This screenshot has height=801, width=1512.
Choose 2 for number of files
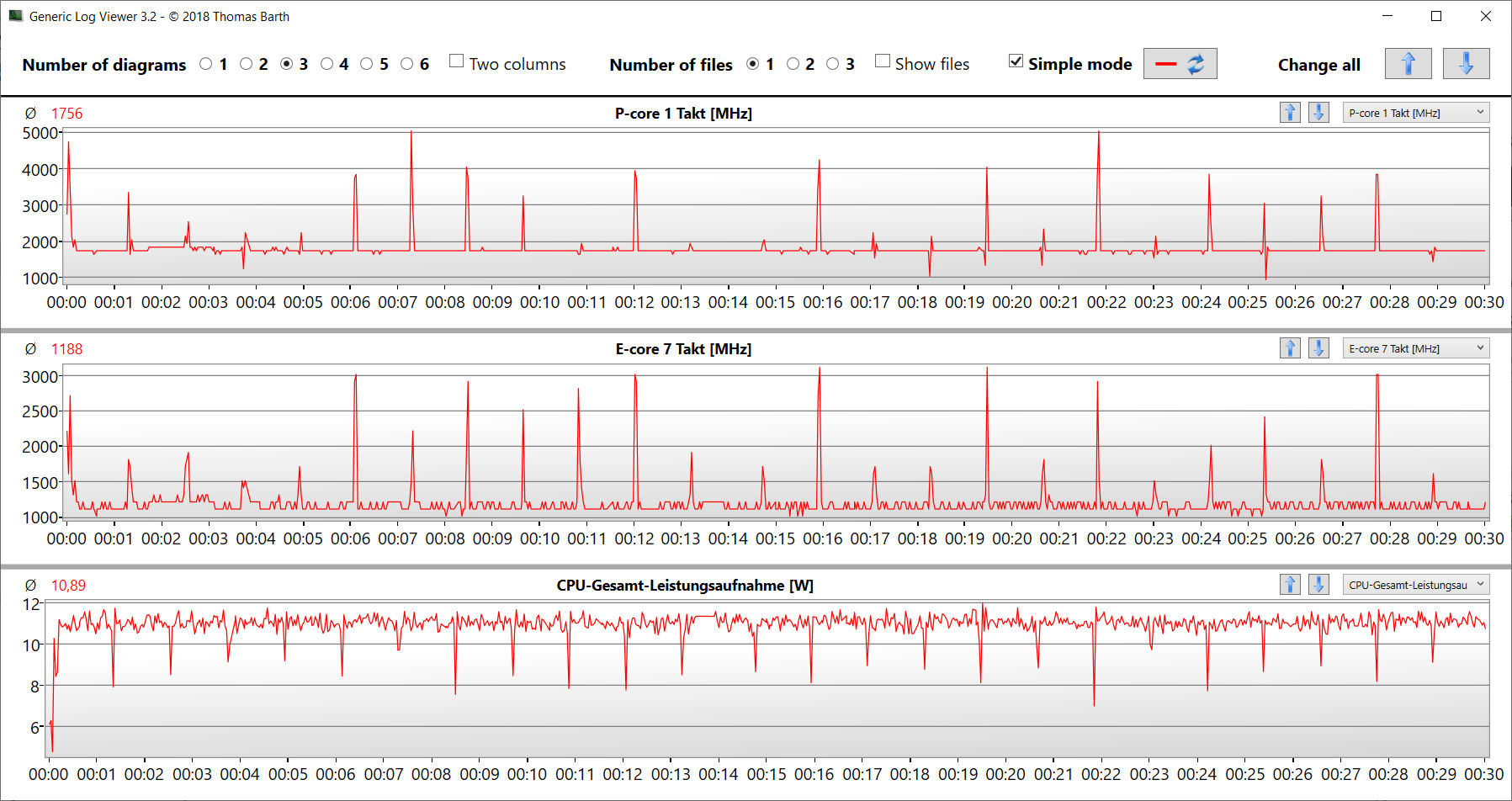793,64
